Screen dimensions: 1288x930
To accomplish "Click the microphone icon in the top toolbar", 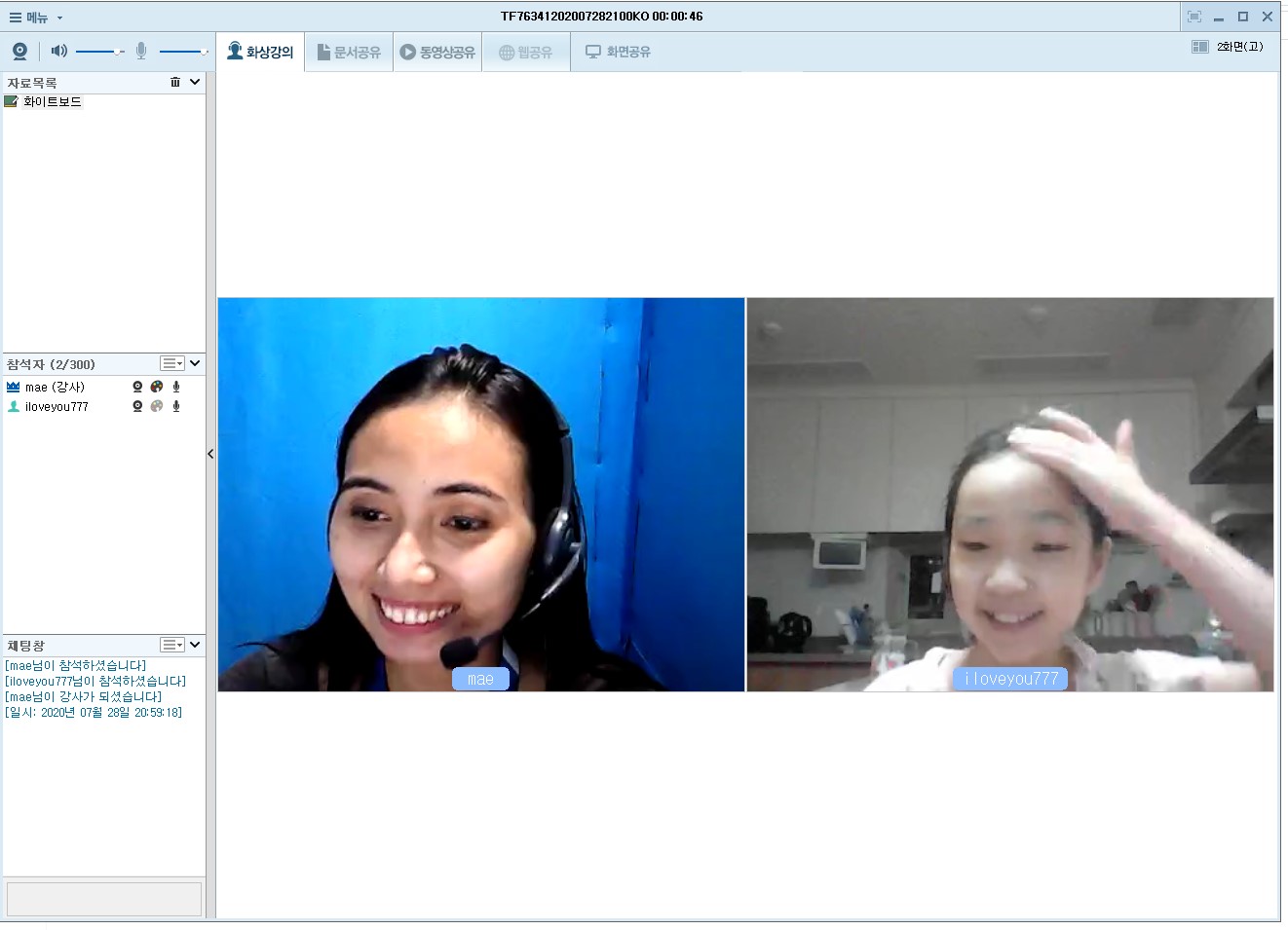I will tap(141, 52).
